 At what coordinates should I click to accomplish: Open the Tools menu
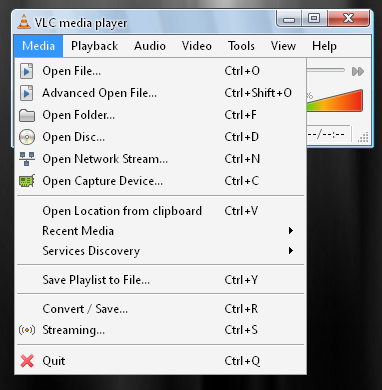[x=241, y=46]
